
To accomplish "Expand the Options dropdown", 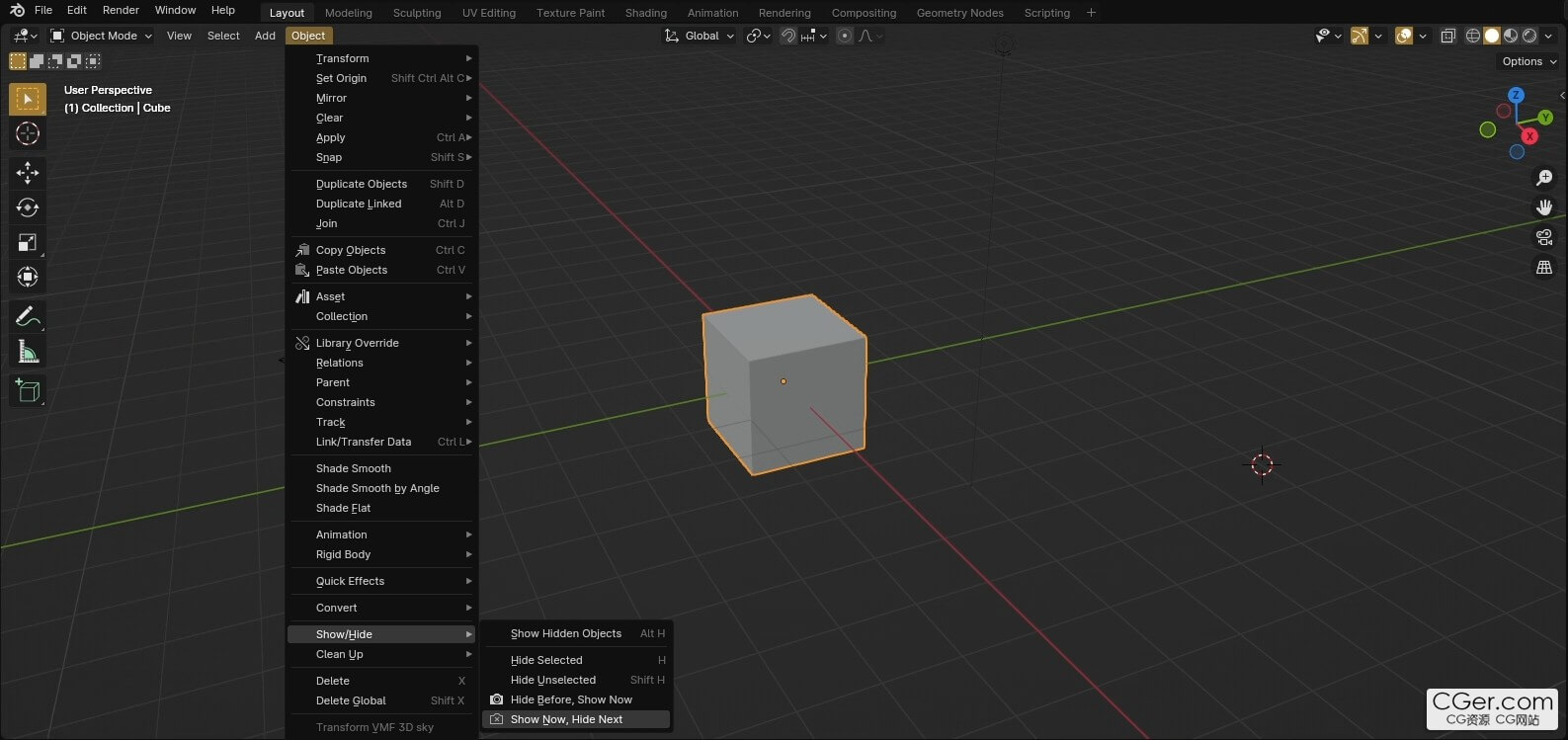I will [x=1528, y=61].
